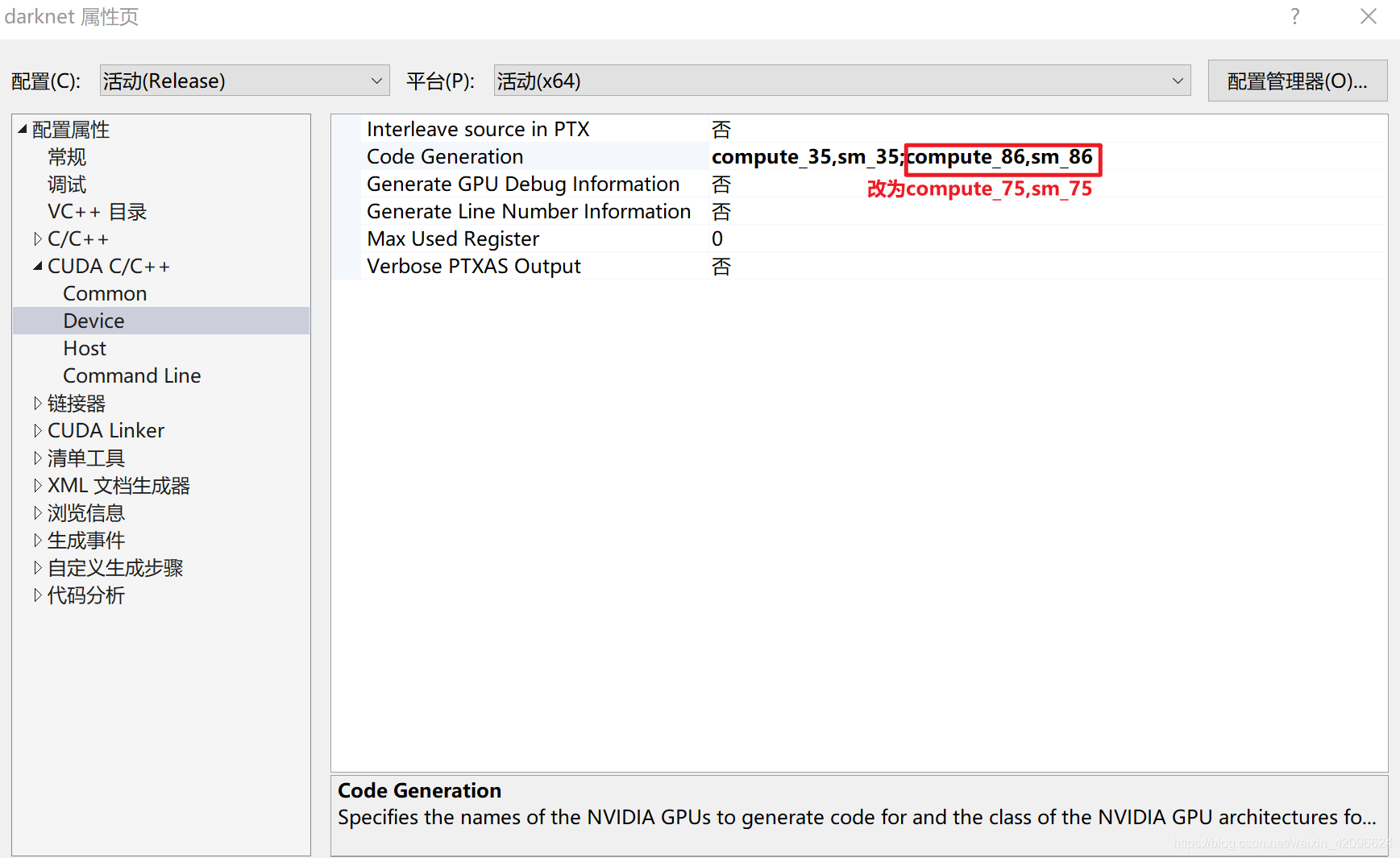Click the help question mark icon
The height and width of the screenshot is (858, 1400).
click(1294, 17)
